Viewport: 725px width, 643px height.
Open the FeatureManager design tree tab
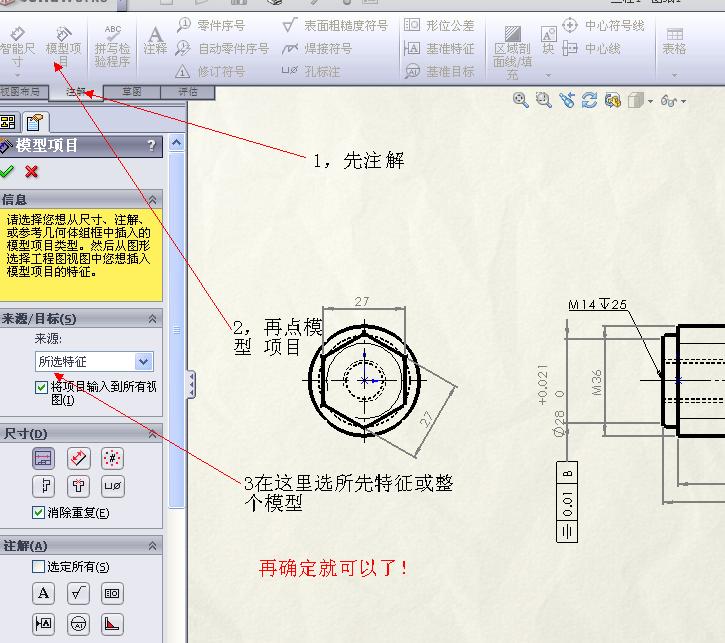9,122
